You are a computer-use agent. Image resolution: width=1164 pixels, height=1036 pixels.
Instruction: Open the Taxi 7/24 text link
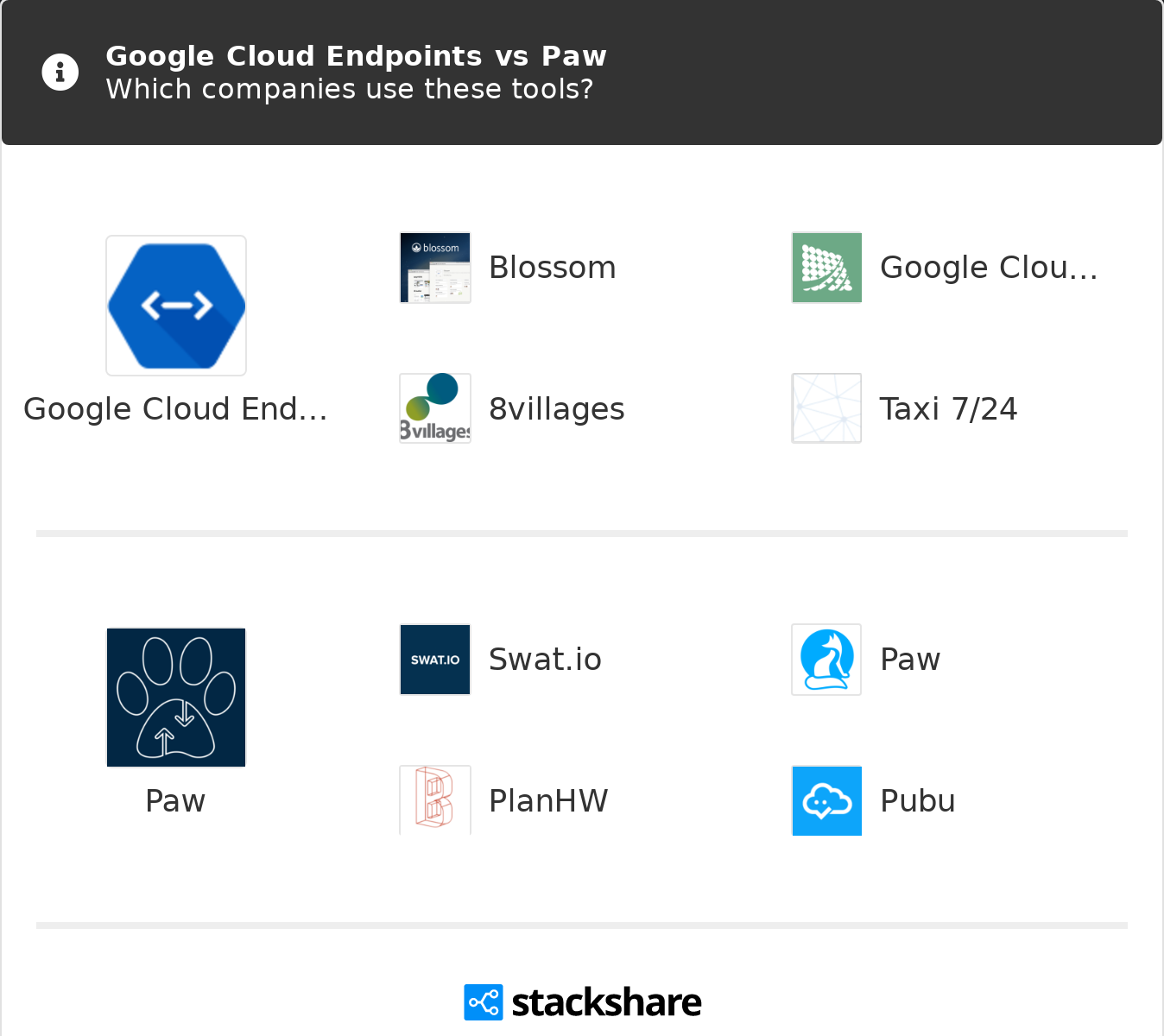[x=948, y=409]
